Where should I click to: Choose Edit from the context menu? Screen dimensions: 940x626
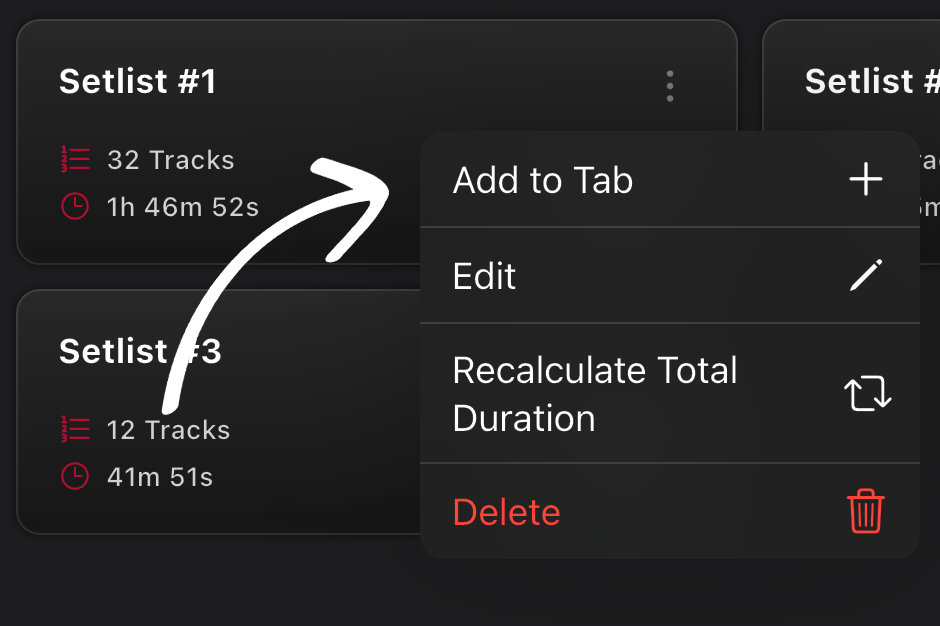485,276
